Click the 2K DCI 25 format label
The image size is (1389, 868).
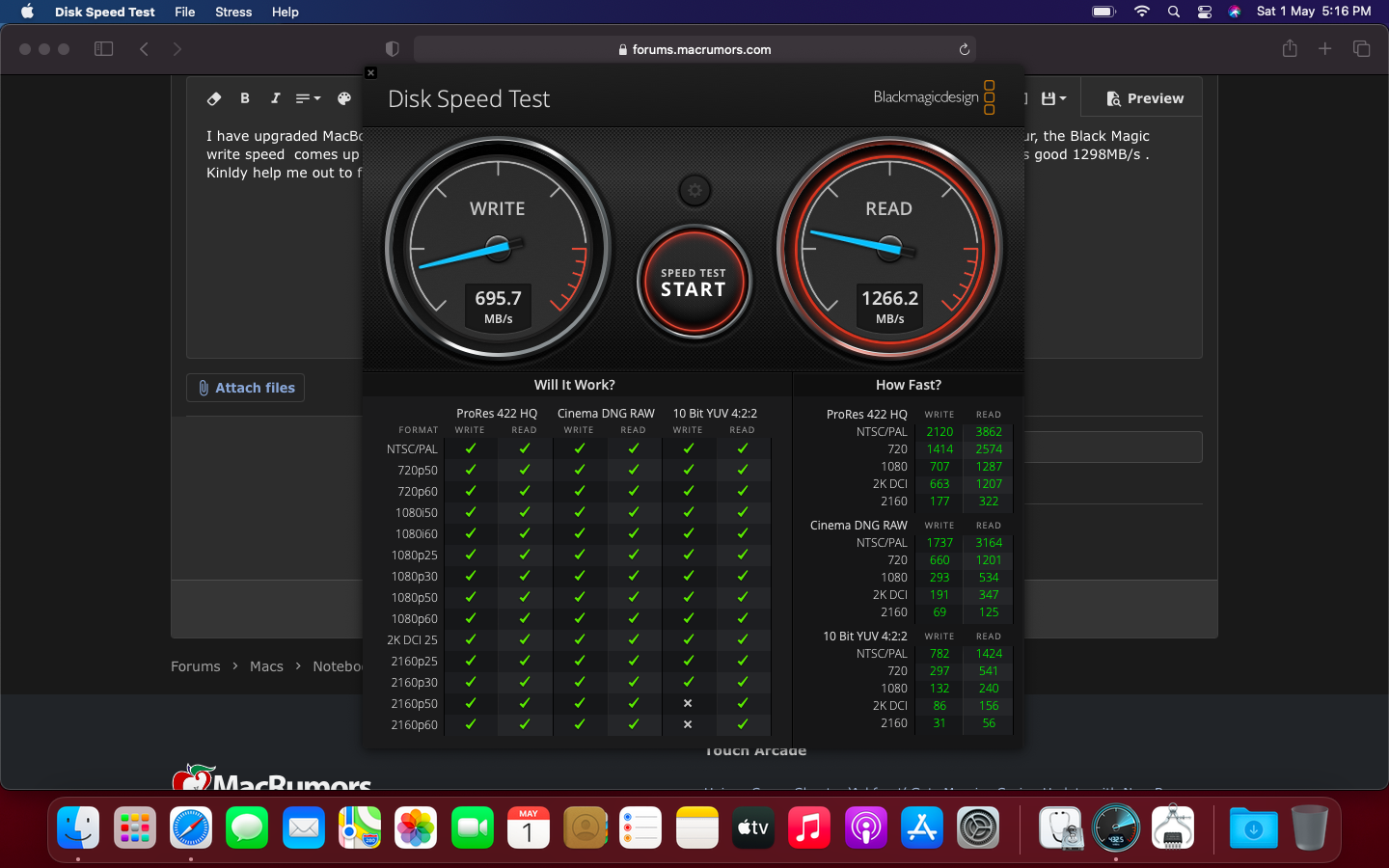pyautogui.click(x=412, y=640)
